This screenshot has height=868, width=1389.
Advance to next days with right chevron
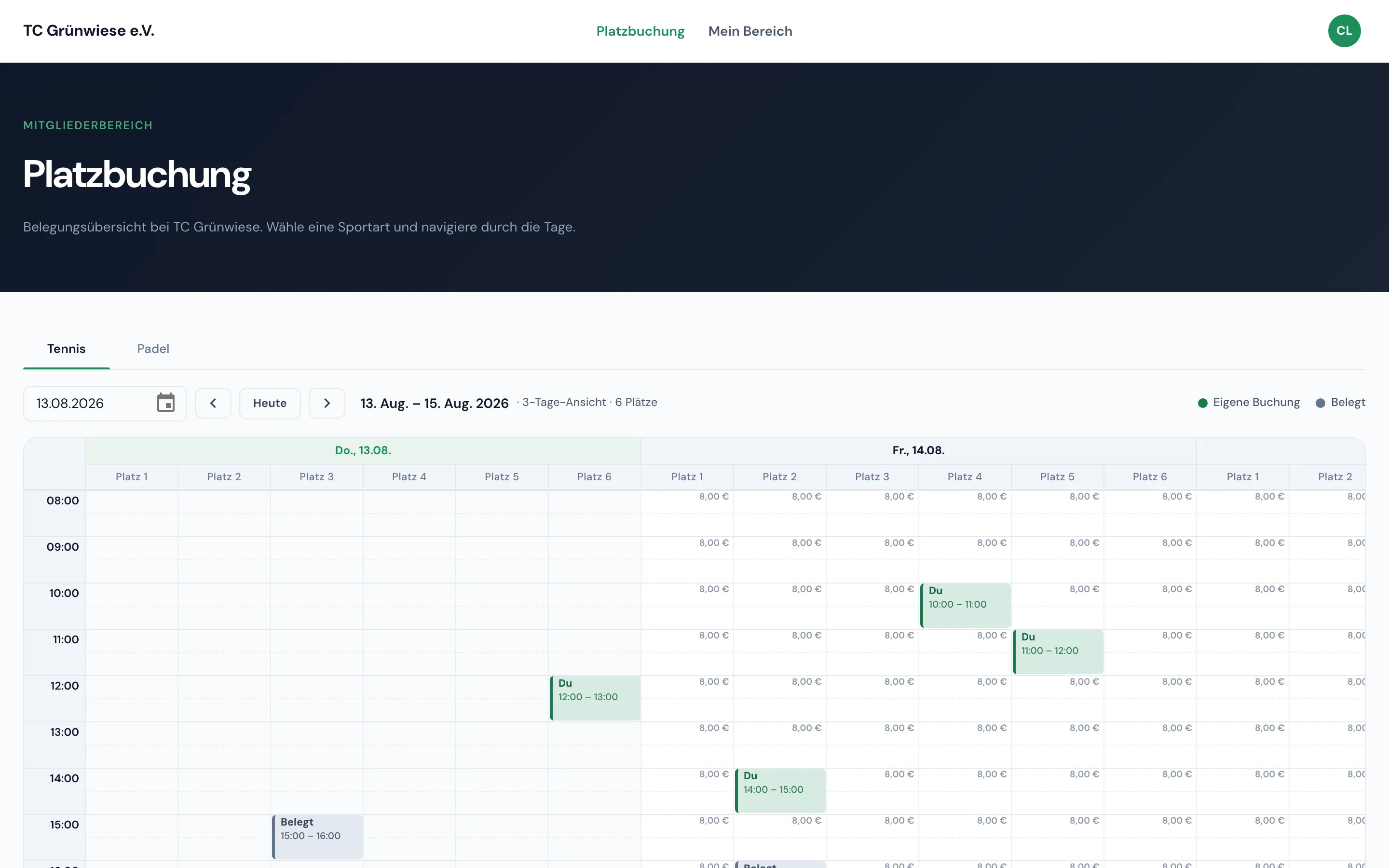(327, 403)
